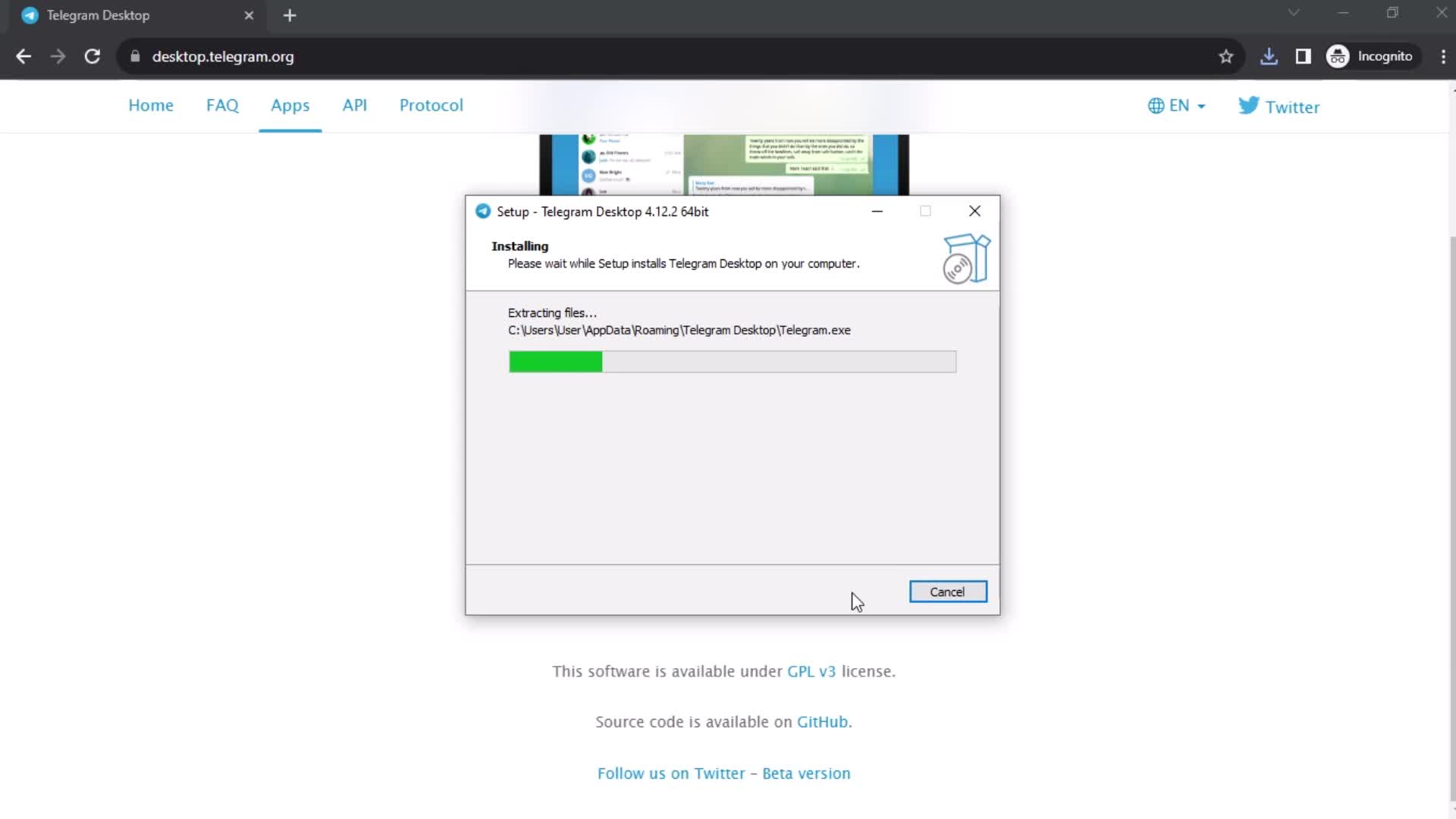Screen dimensions: 1456x819
Task: Click the Home navigation menu item
Action: (x=151, y=105)
